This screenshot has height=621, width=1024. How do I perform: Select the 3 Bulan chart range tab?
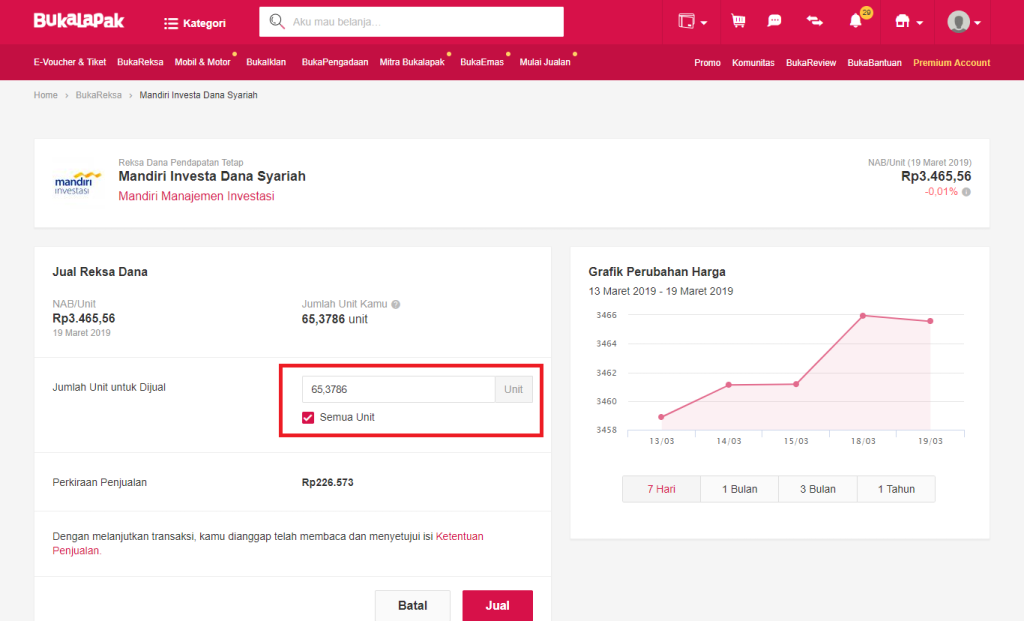(x=818, y=489)
